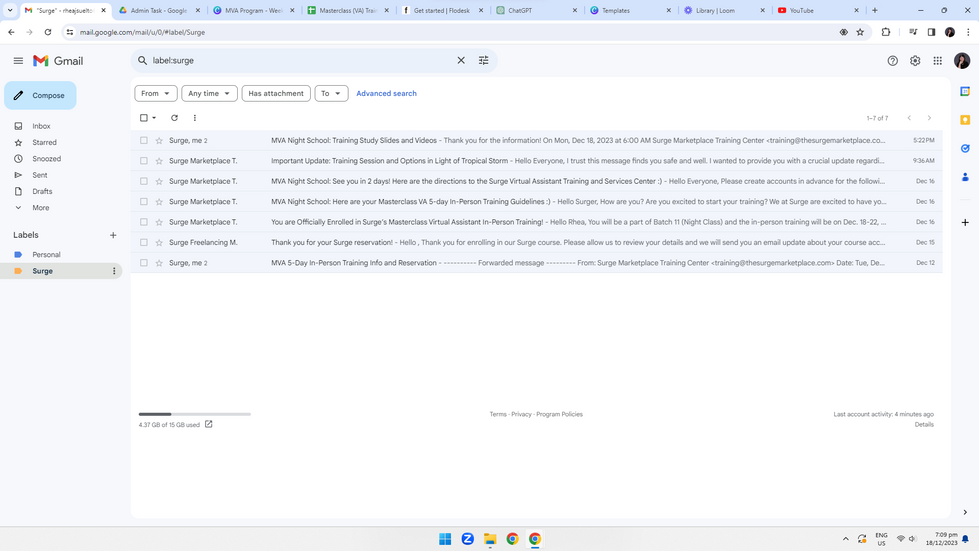Open the From filter dropdown
Image resolution: width=979 pixels, height=551 pixels.
click(x=155, y=94)
